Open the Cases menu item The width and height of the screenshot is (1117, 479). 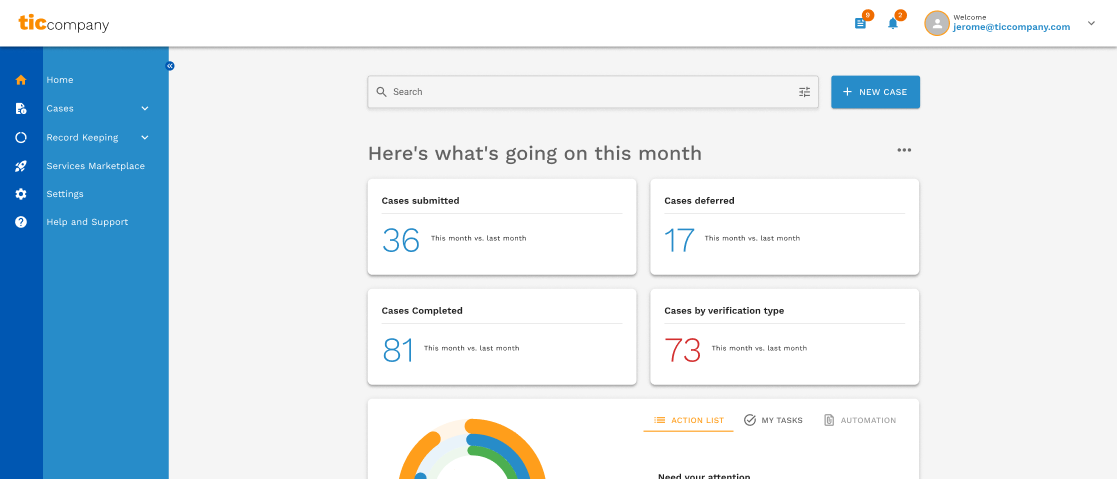[x=60, y=108]
